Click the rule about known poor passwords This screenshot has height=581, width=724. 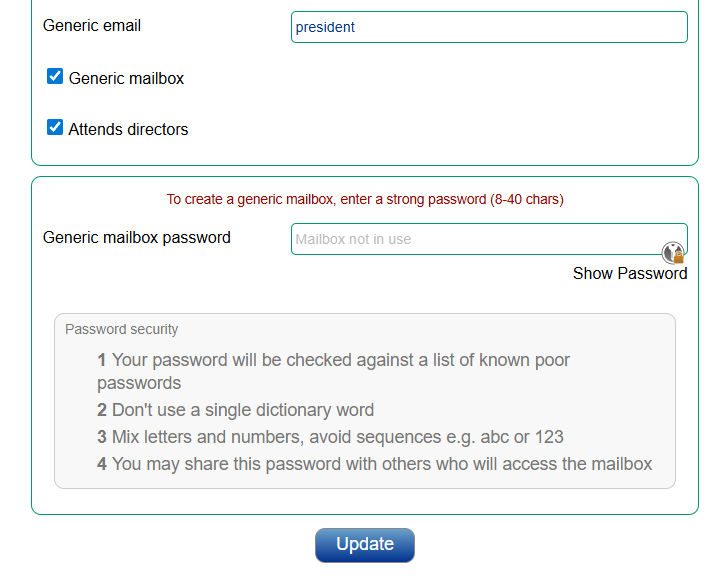[333, 371]
